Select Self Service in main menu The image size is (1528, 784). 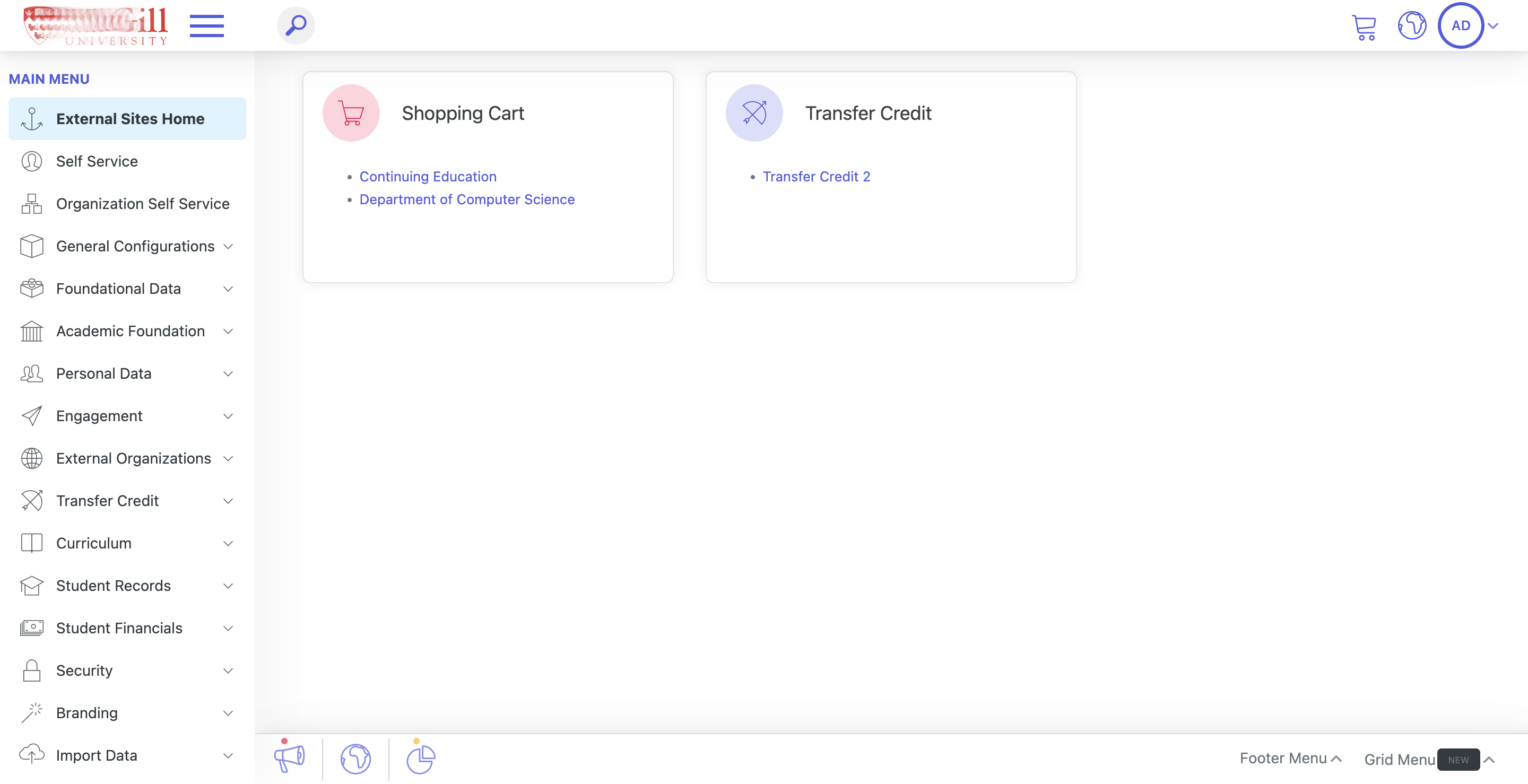[x=127, y=161]
